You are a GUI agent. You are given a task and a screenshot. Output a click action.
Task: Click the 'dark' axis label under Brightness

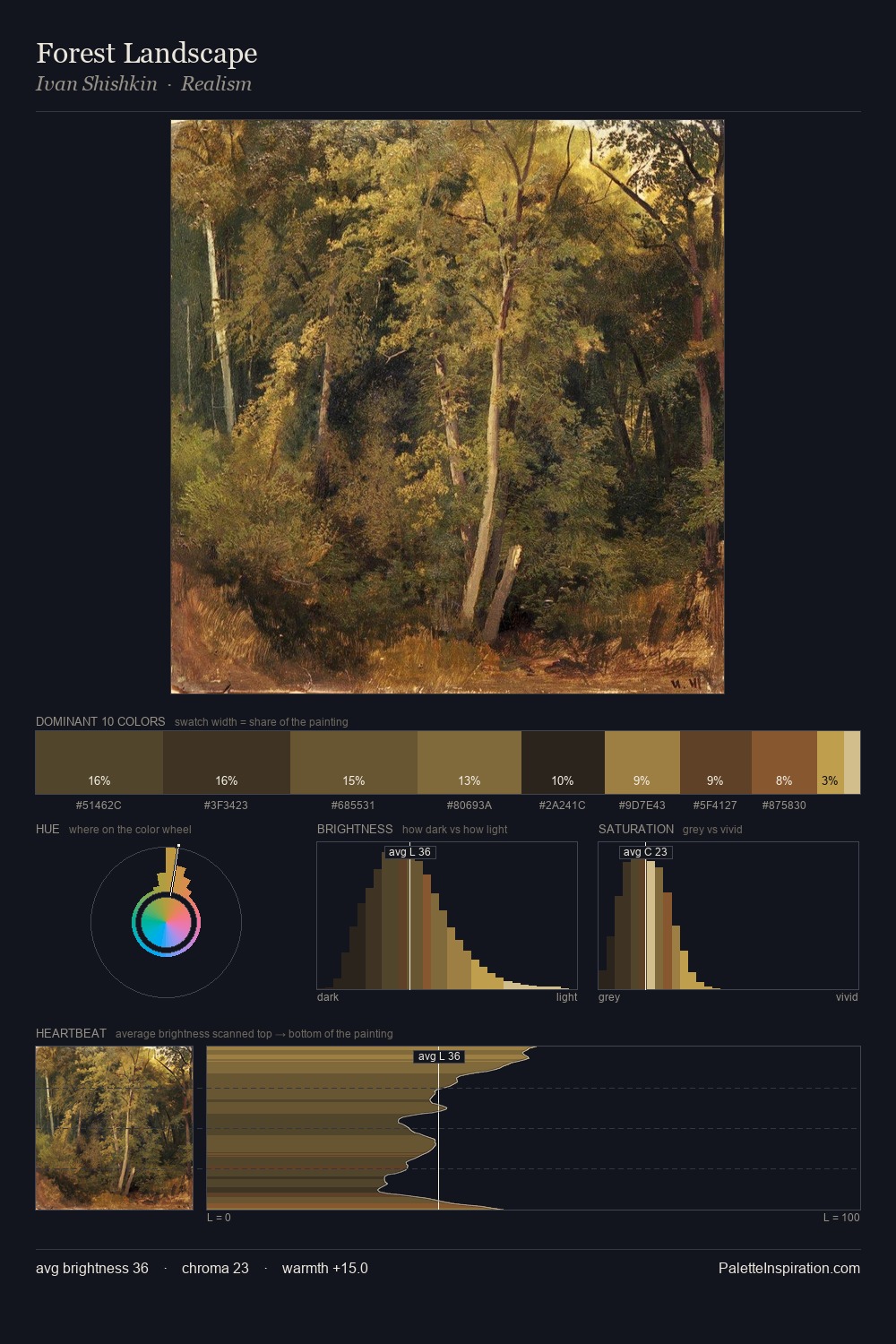328,997
